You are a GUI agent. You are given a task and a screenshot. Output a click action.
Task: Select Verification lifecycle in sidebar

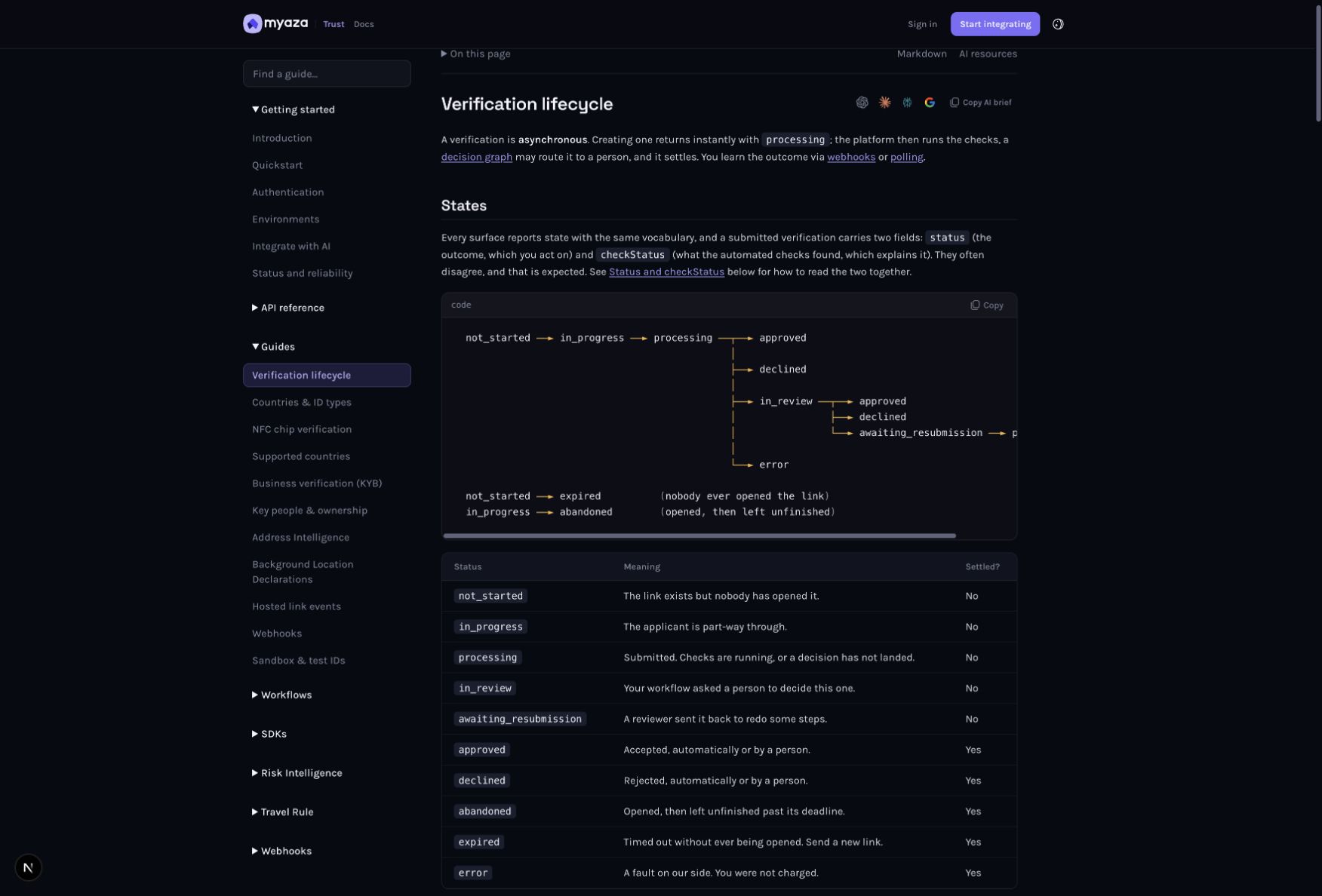pos(327,376)
